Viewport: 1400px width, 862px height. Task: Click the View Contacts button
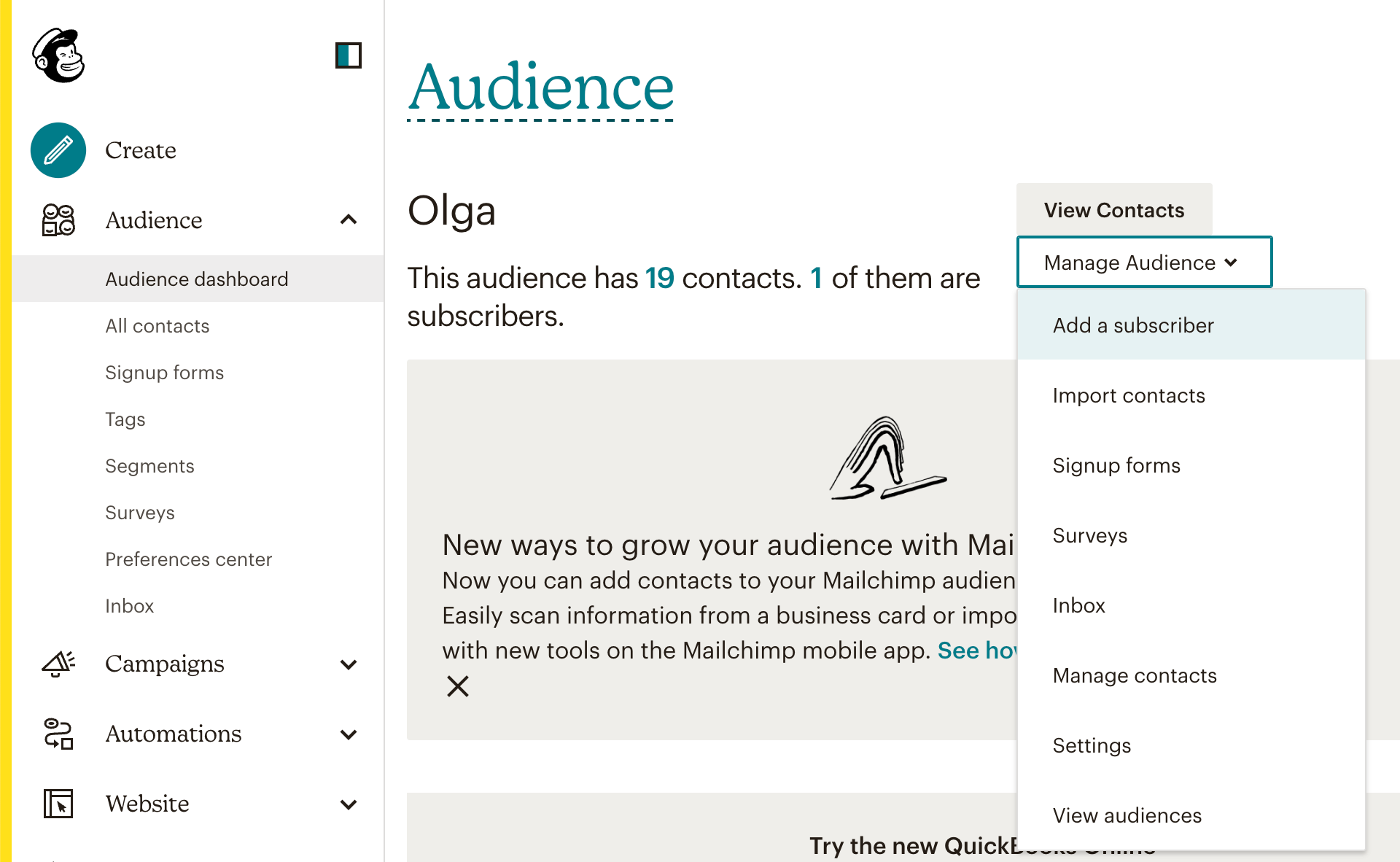point(1114,210)
